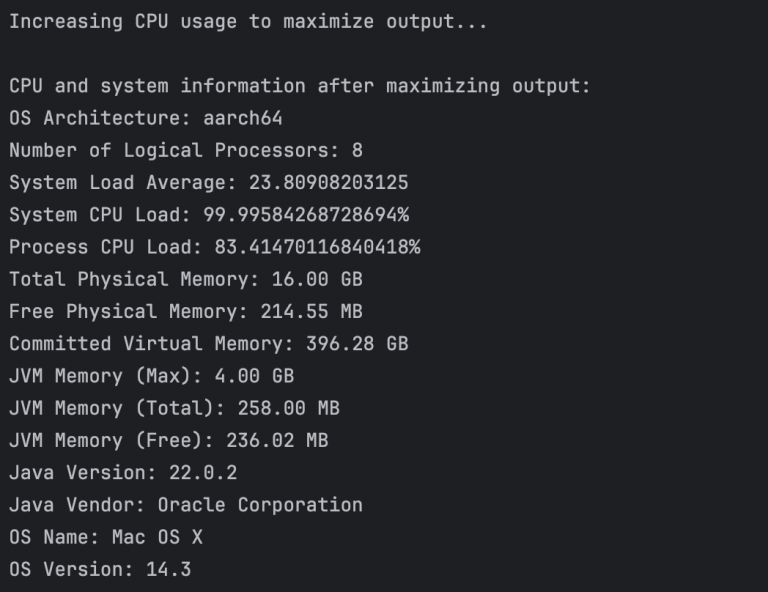Click the Java Version 22.0.2 line
Screen dimensions: 768x592
(123, 472)
